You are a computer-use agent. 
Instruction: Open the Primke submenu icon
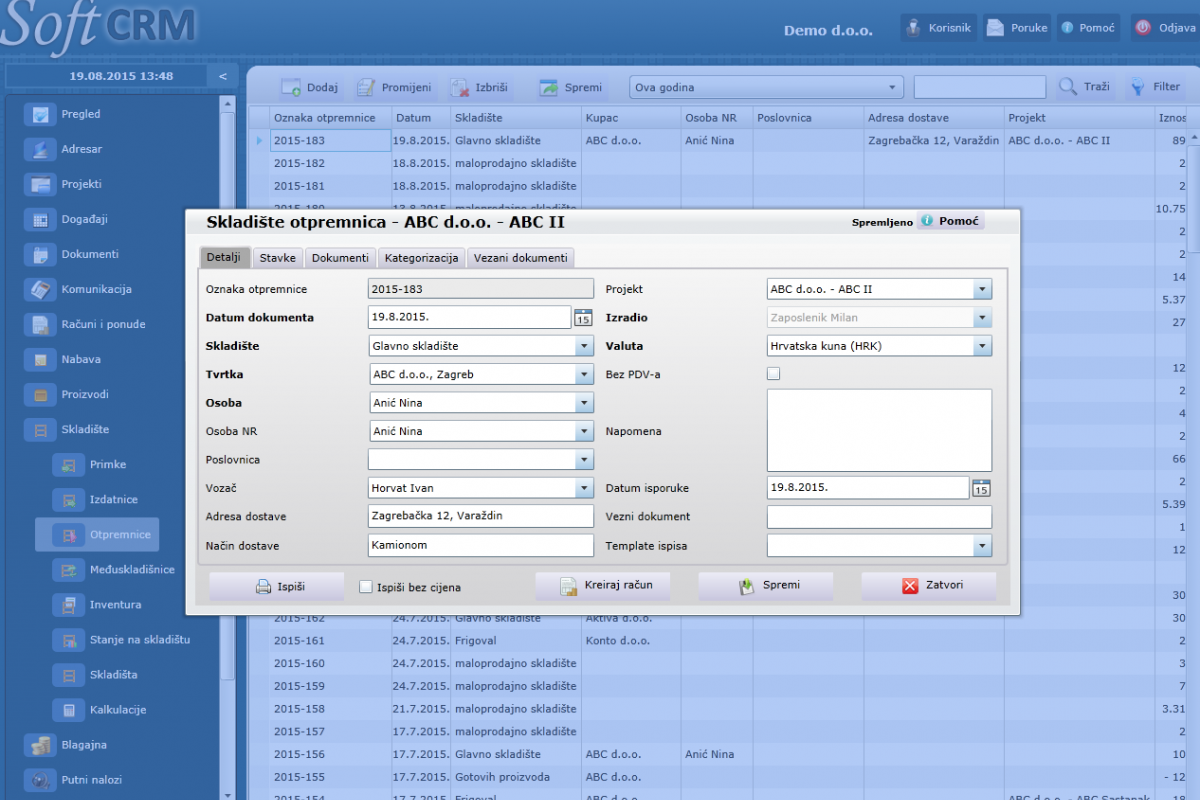click(68, 465)
